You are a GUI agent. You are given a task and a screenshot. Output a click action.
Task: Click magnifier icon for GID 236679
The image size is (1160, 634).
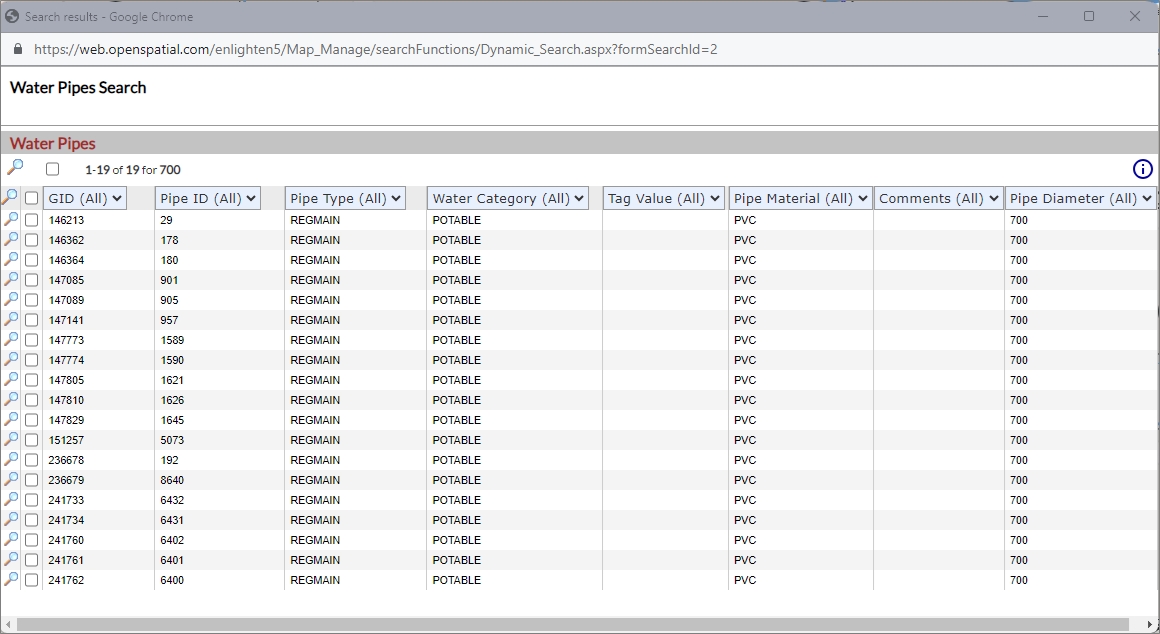click(11, 479)
